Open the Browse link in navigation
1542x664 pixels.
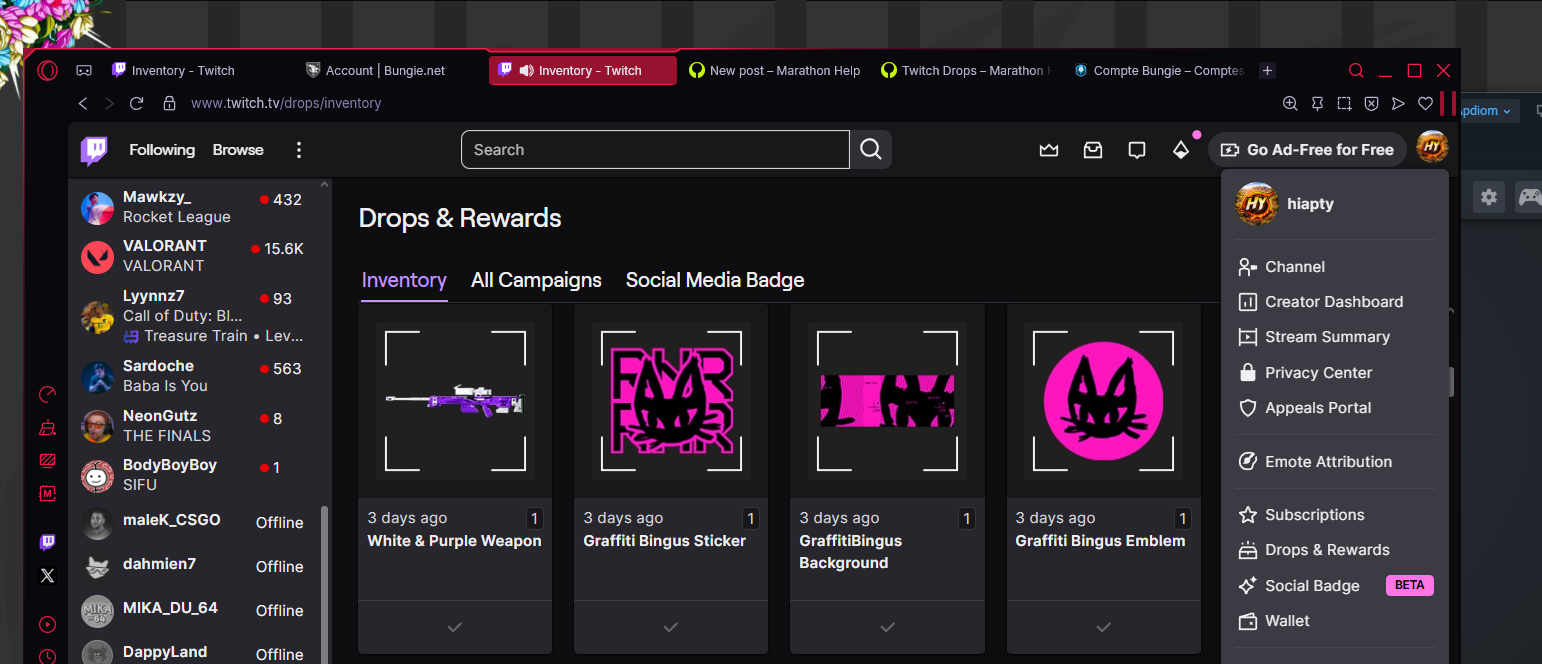(238, 150)
